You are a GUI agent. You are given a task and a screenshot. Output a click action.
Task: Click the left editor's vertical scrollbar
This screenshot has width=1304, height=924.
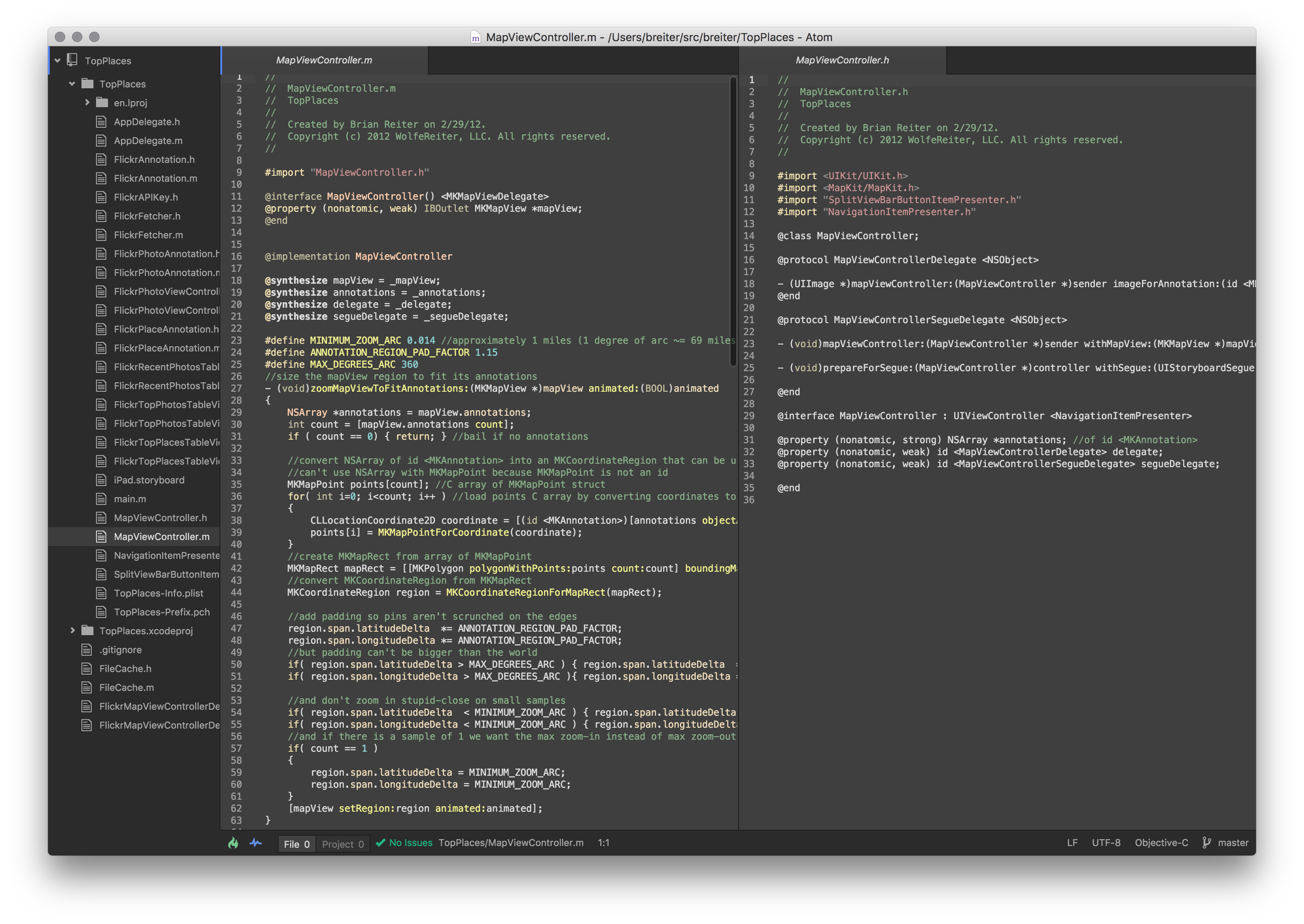733,222
